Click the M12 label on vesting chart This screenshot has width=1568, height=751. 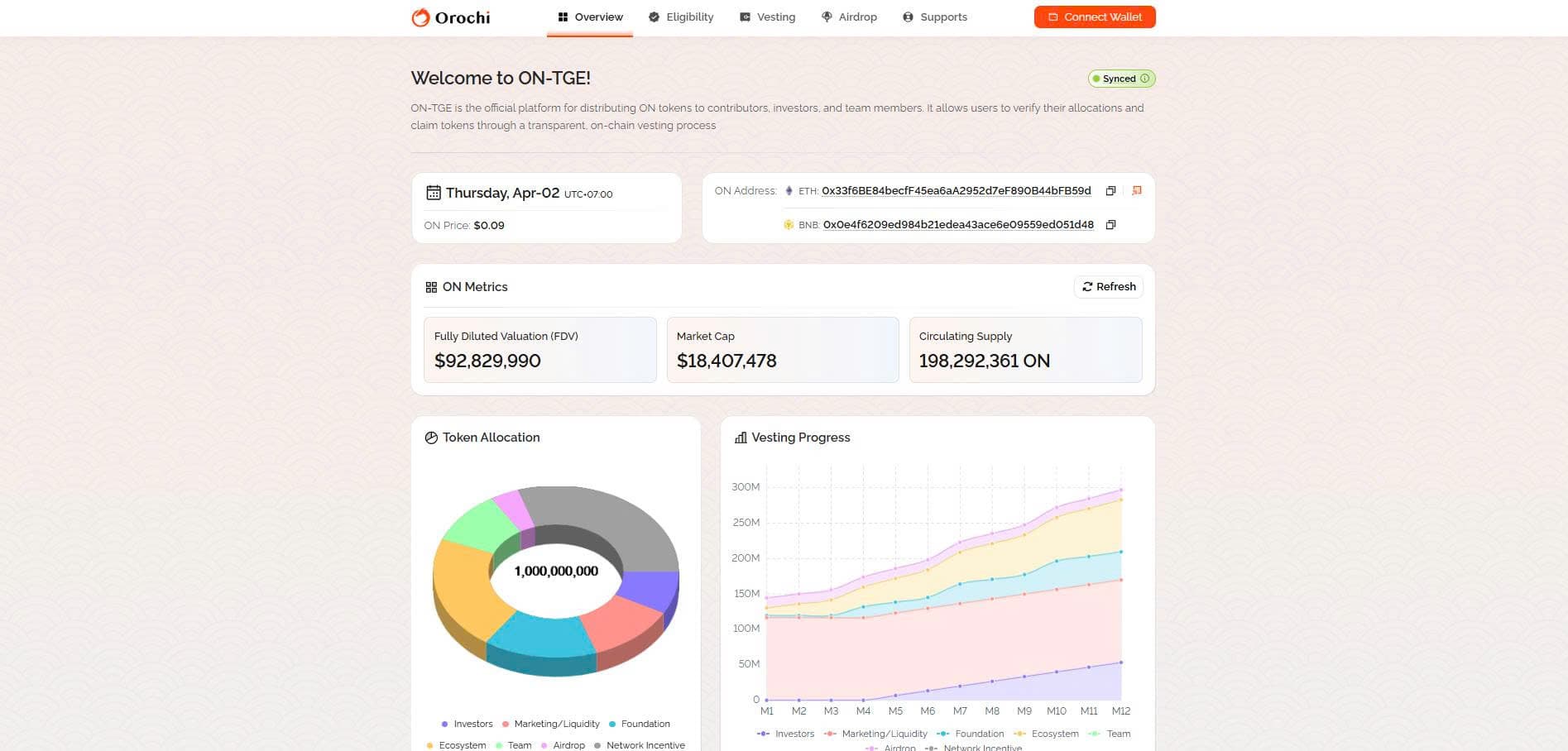(x=1121, y=711)
